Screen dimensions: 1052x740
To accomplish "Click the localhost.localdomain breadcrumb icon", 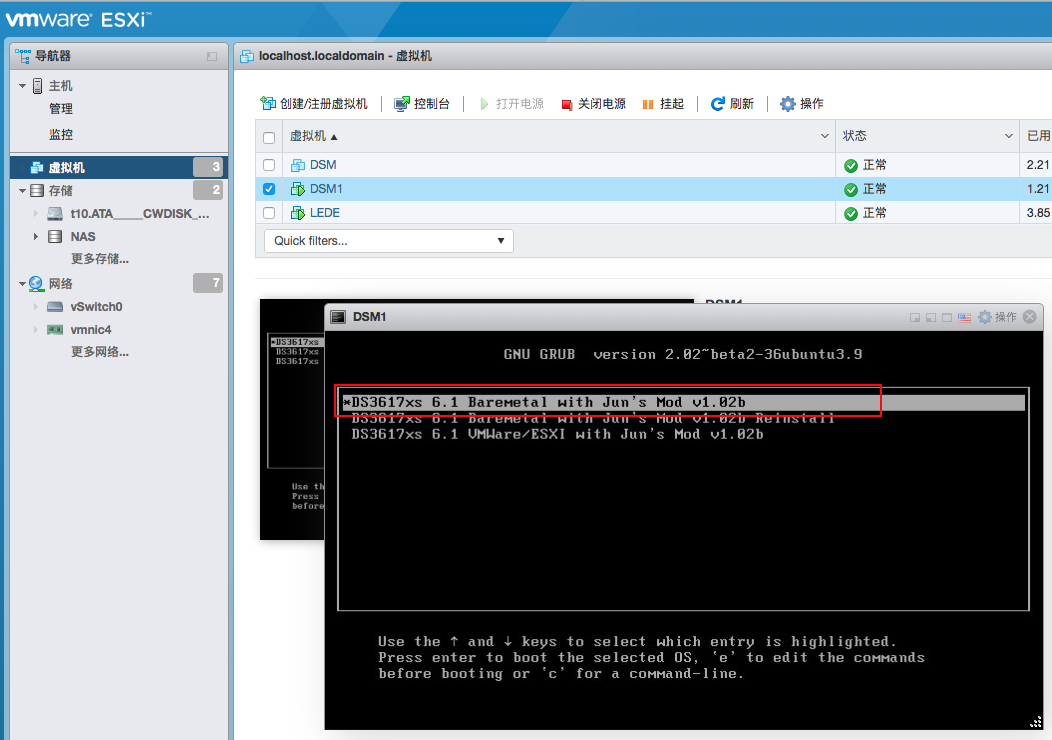I will (247, 56).
